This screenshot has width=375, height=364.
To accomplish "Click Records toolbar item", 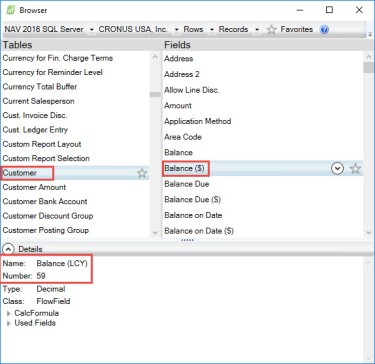I will pos(233,29).
